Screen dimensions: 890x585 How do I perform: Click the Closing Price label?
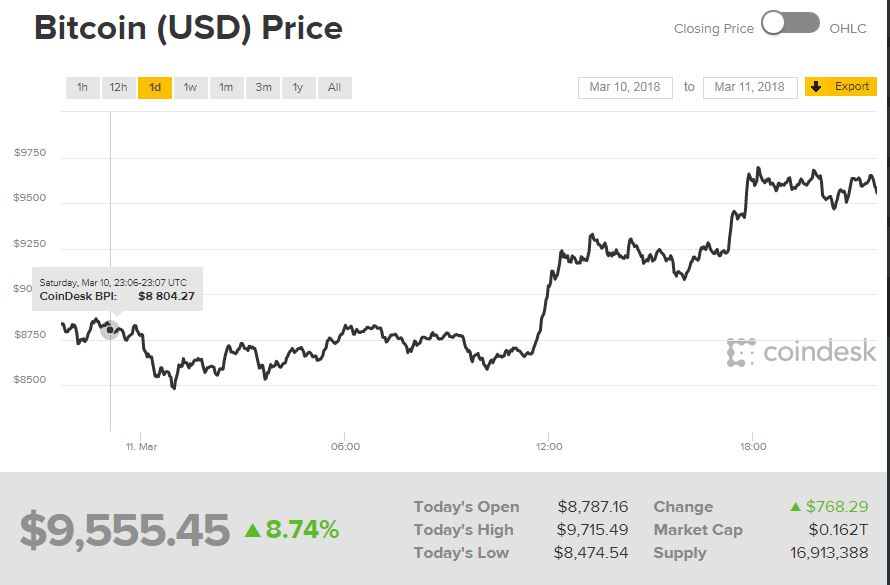(x=713, y=29)
